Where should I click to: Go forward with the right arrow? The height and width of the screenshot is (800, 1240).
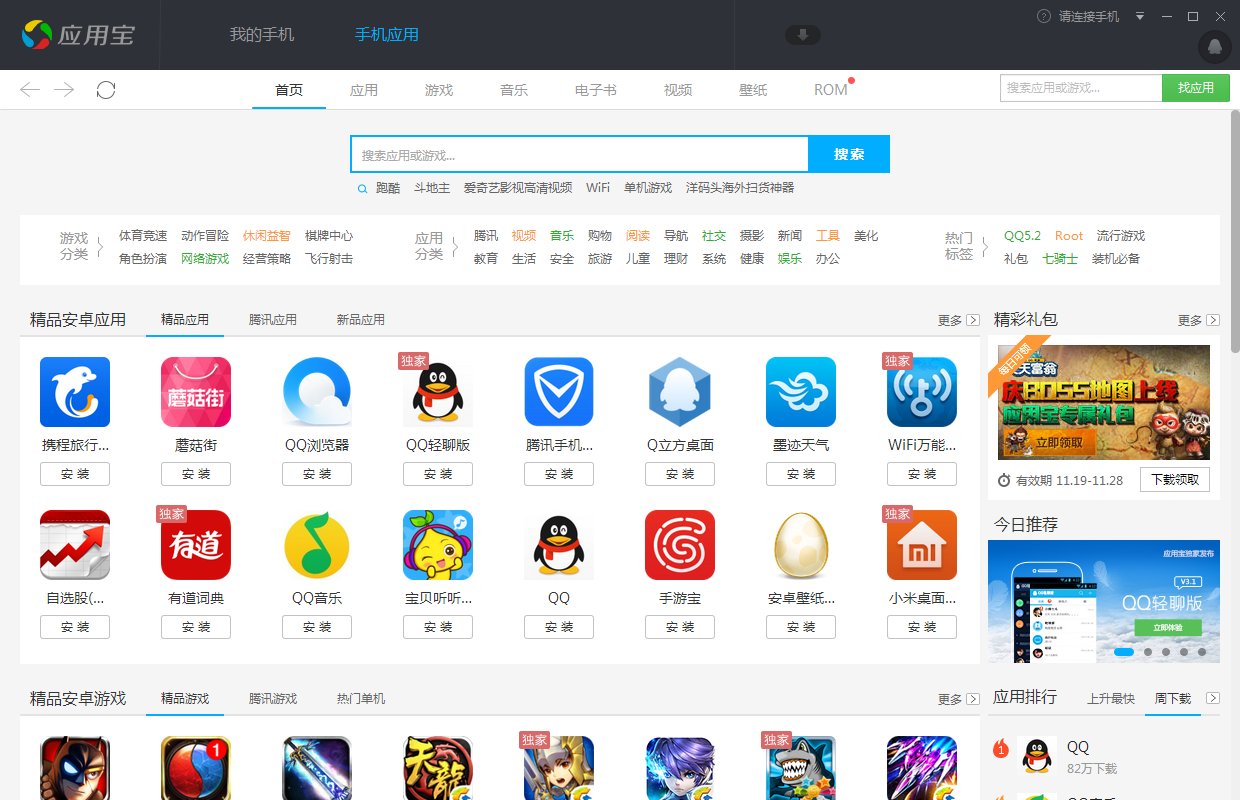[x=64, y=90]
